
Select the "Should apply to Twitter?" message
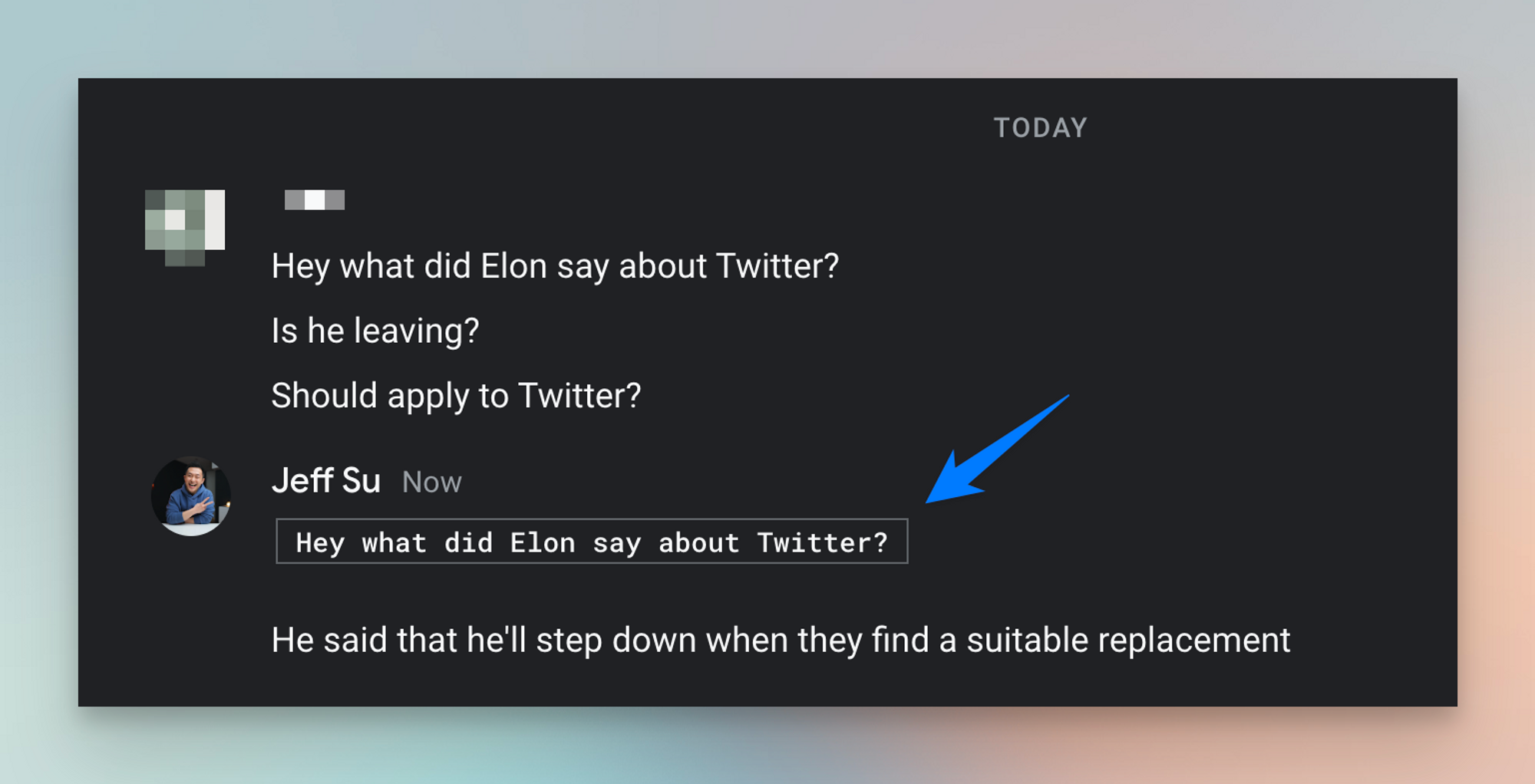tap(456, 396)
